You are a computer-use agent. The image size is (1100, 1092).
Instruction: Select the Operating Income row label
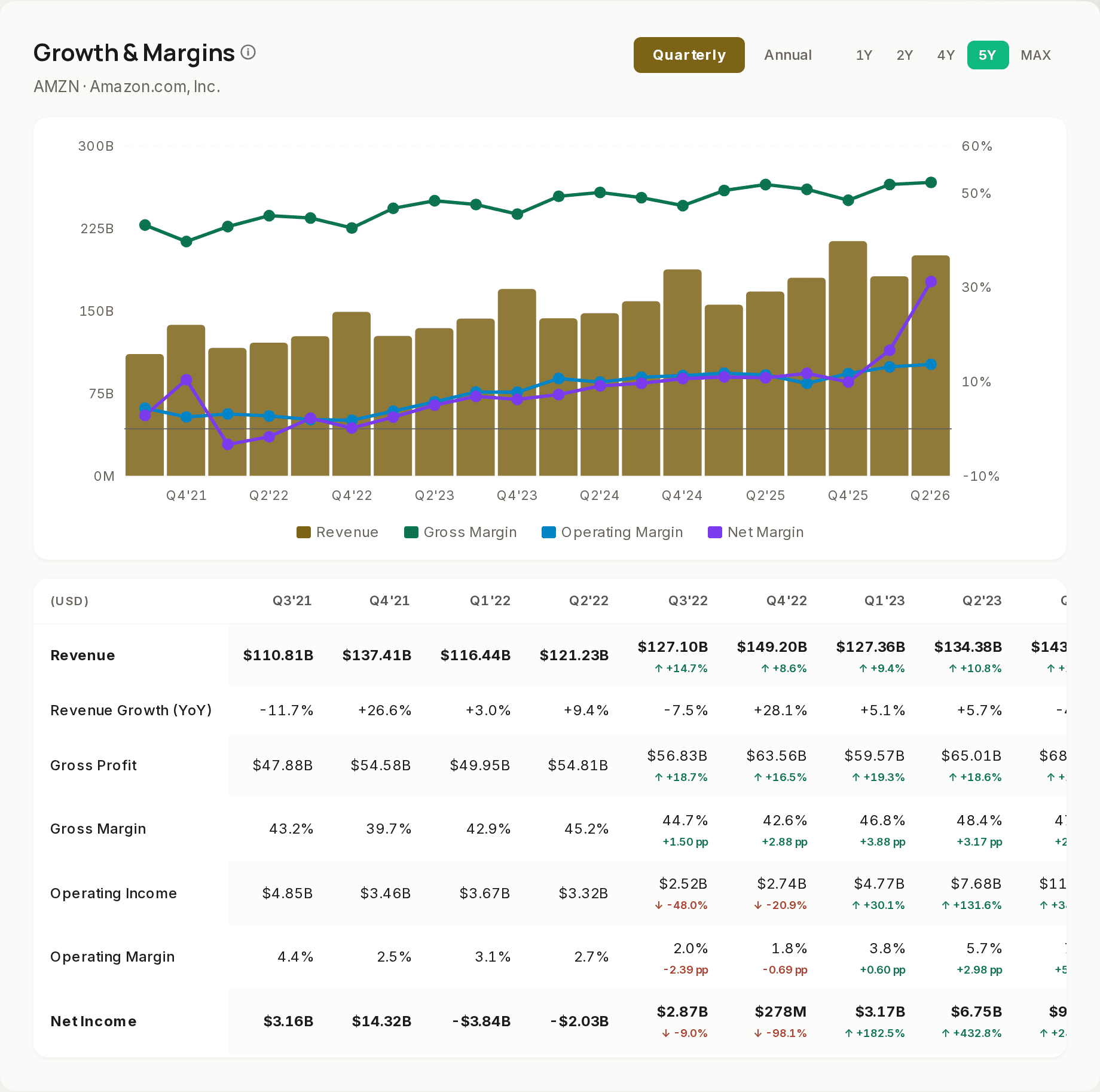click(114, 893)
